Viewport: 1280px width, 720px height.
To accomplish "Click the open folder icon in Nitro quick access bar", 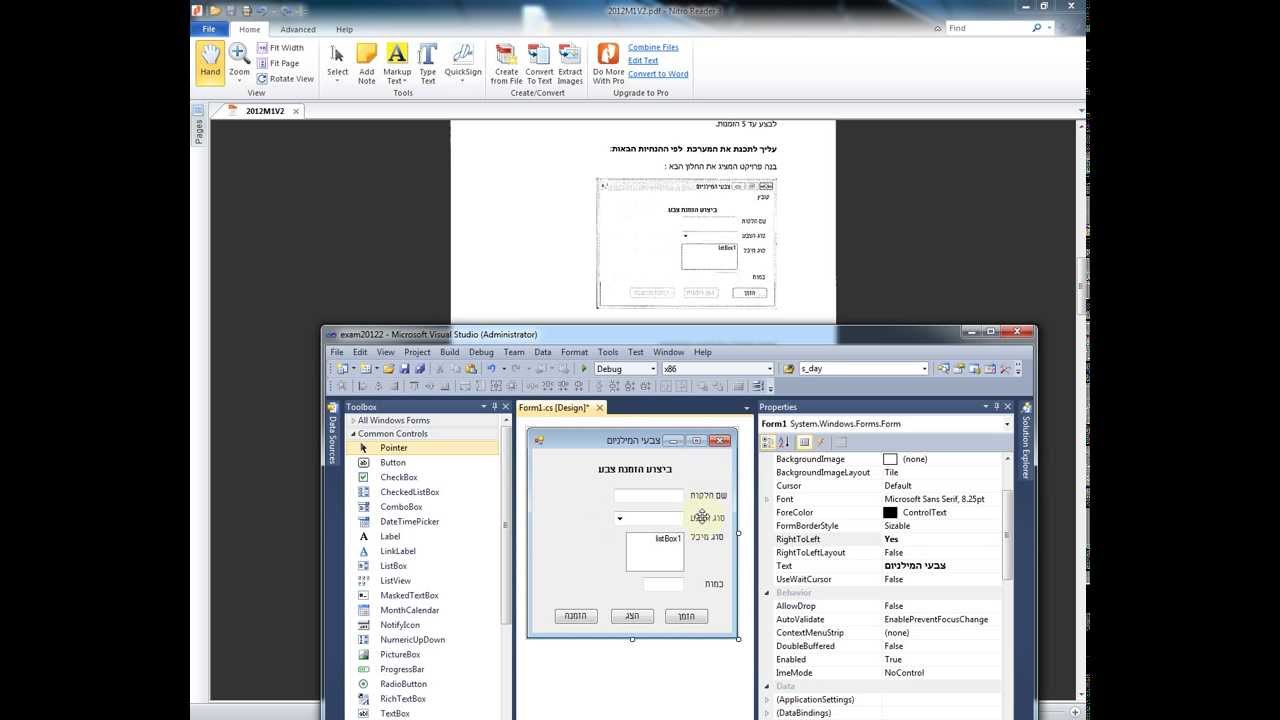I will click(215, 10).
